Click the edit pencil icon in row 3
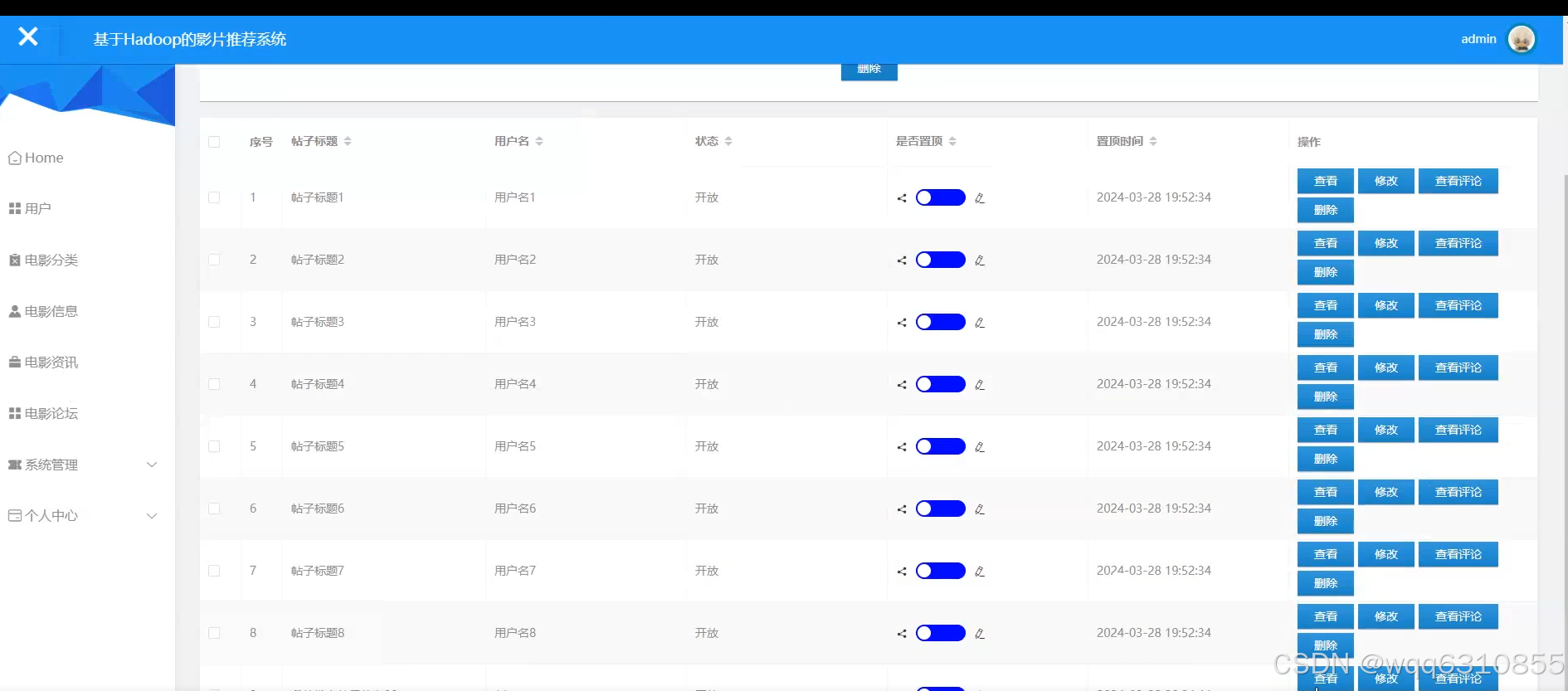The image size is (1568, 691). coord(980,323)
